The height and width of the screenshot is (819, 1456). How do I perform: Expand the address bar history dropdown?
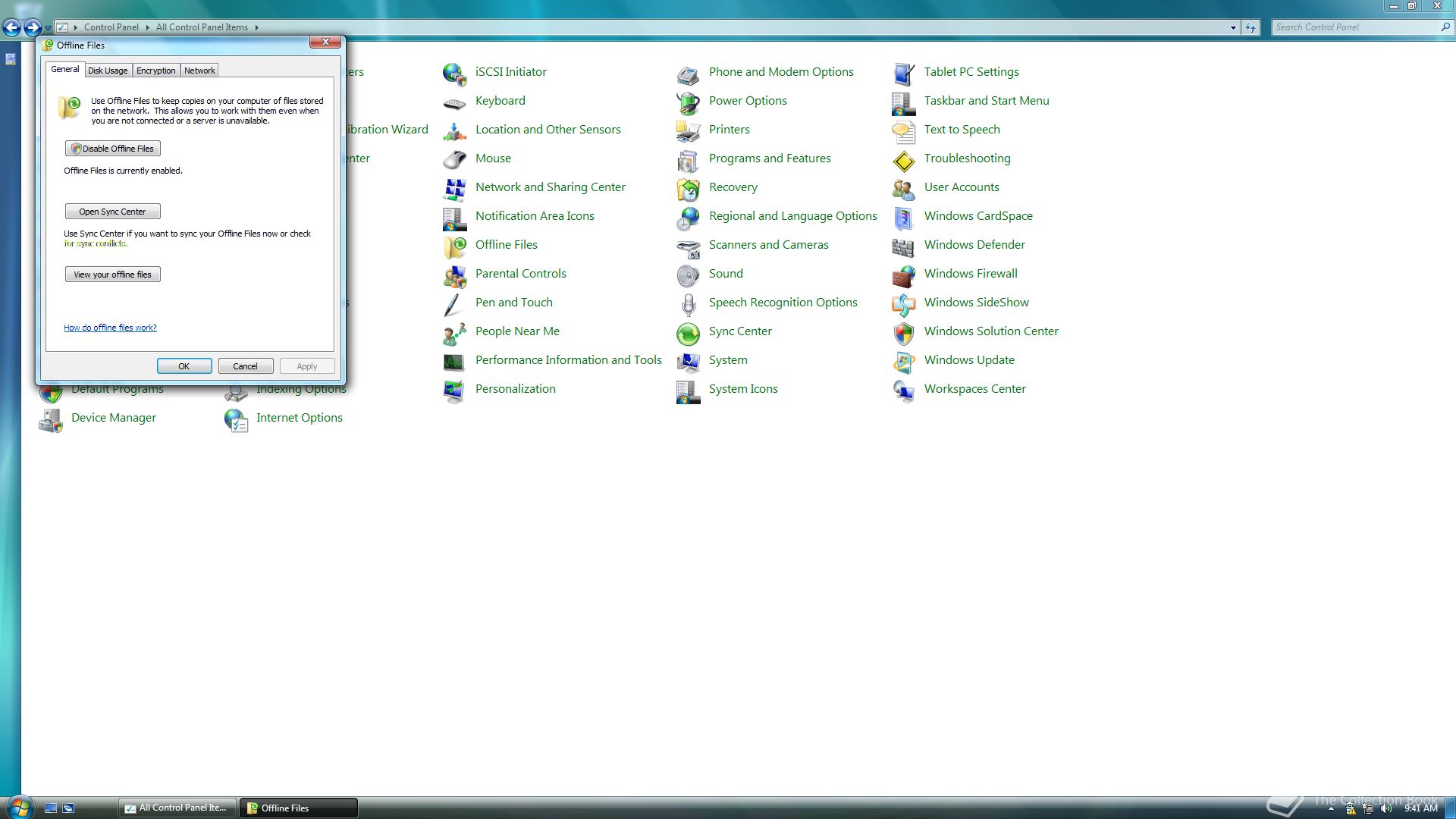click(x=1233, y=27)
